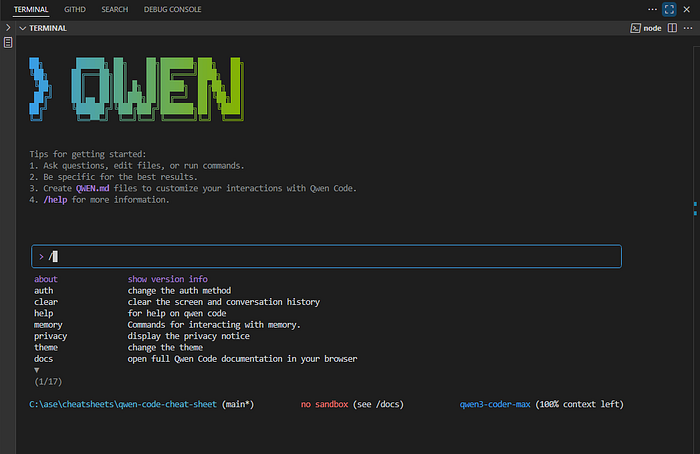Expand the left sidebar arrow

(x=8, y=28)
